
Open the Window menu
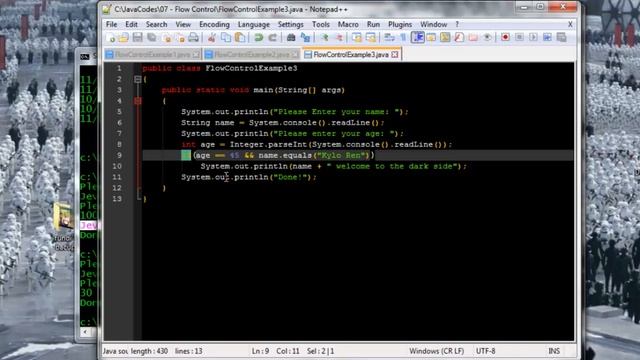click(433, 24)
